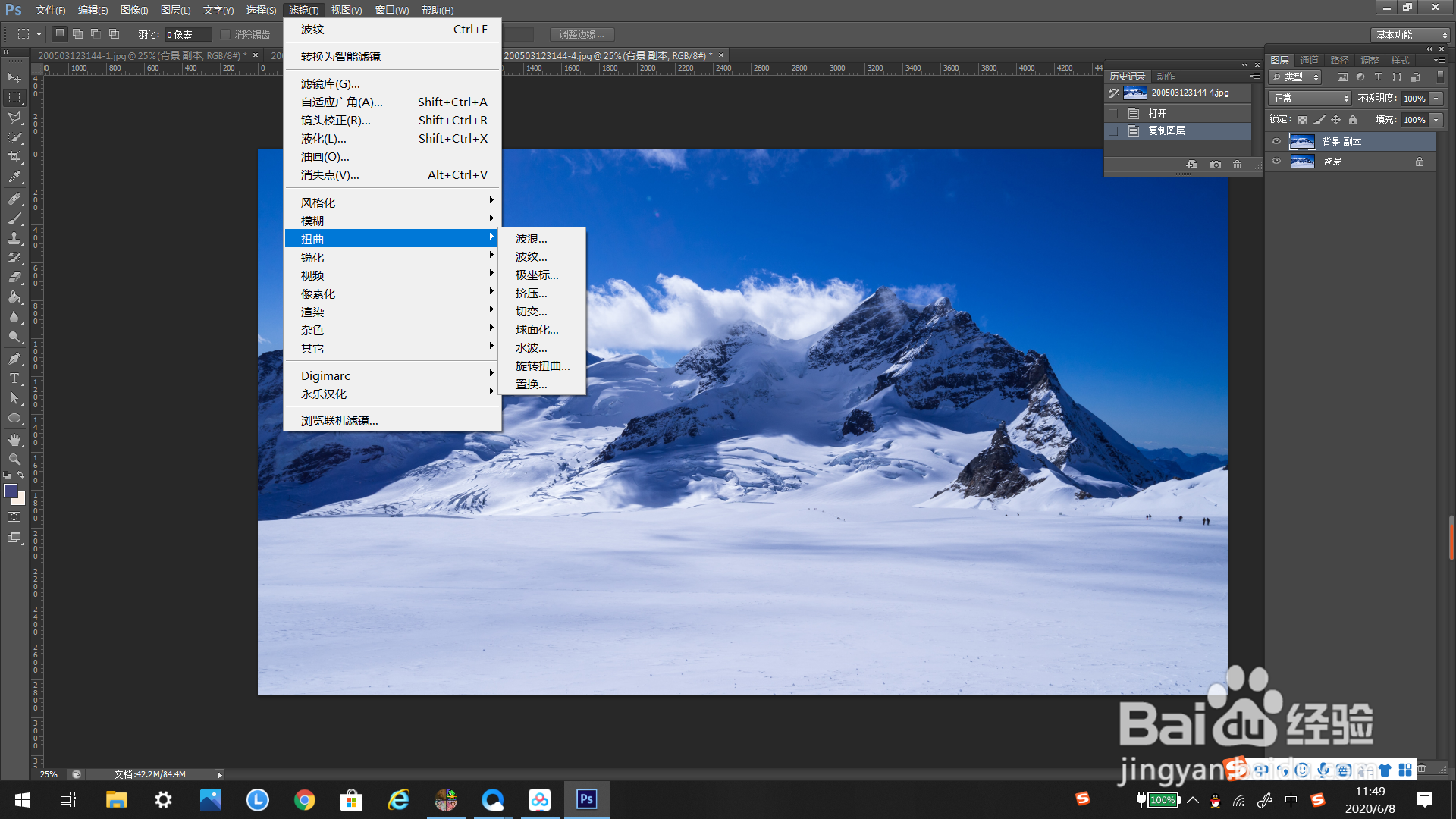Click 浏览联机滤镜 menu entry
This screenshot has height=819, width=1456.
pyautogui.click(x=339, y=420)
